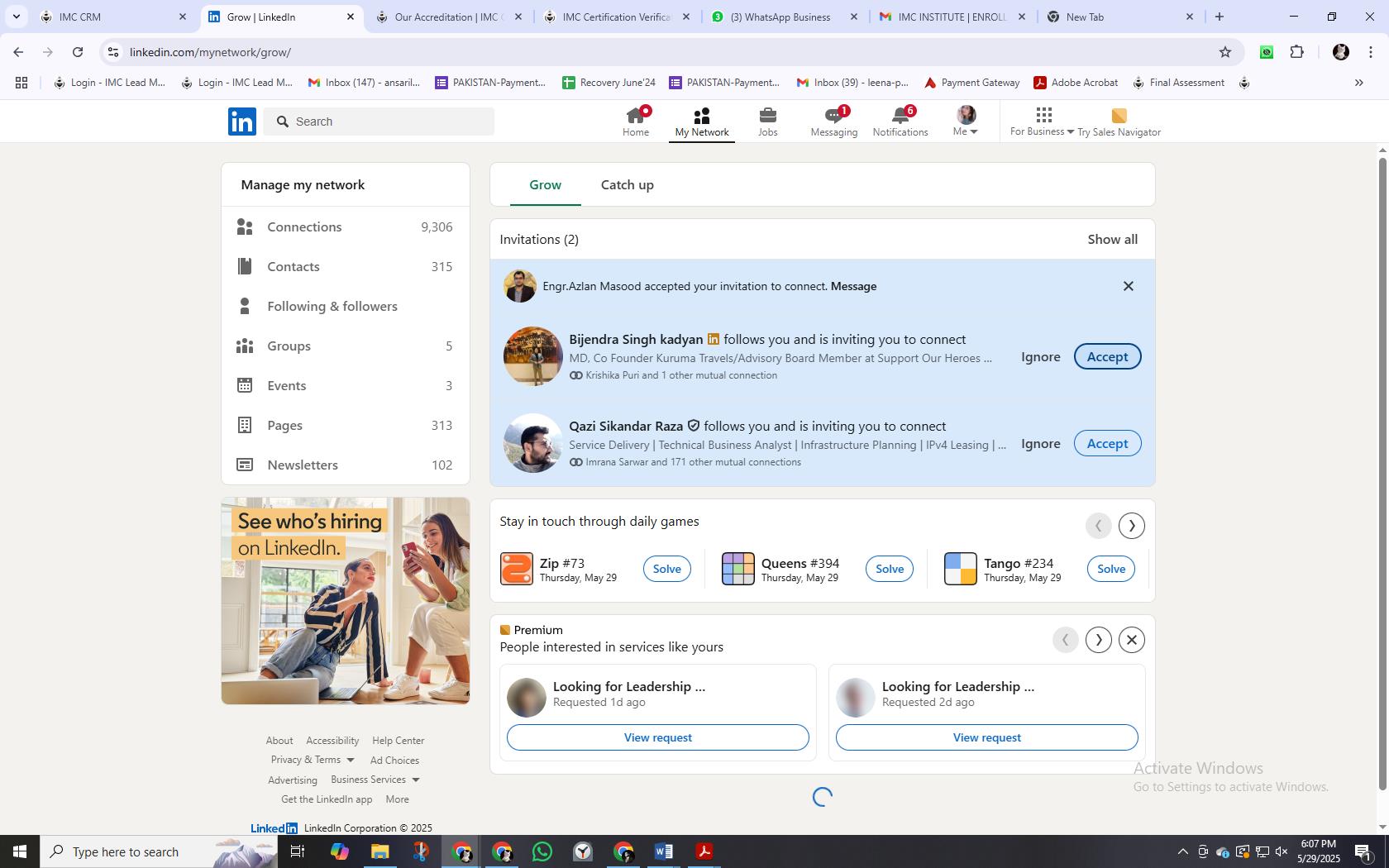Open the Help Center link
This screenshot has width=1389, height=868.
pos(398,741)
